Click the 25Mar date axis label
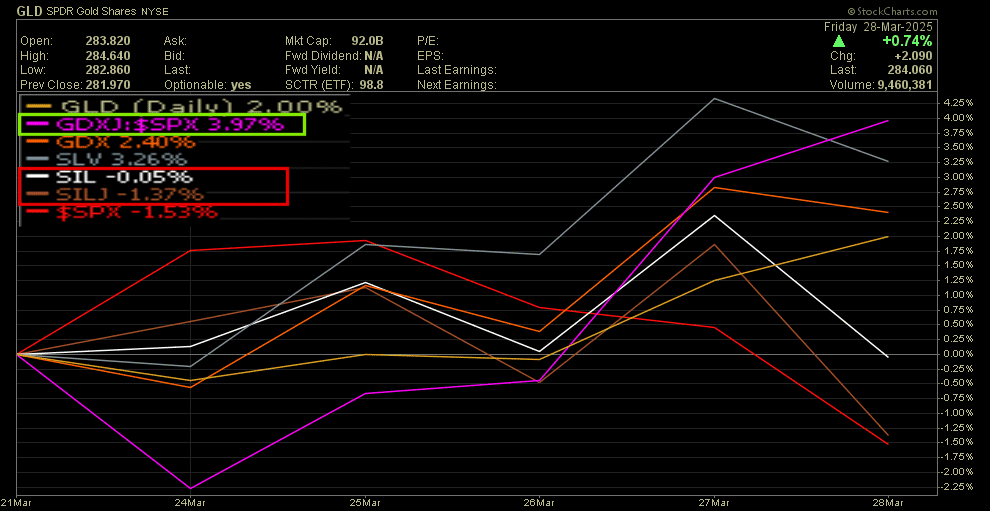 pos(365,502)
